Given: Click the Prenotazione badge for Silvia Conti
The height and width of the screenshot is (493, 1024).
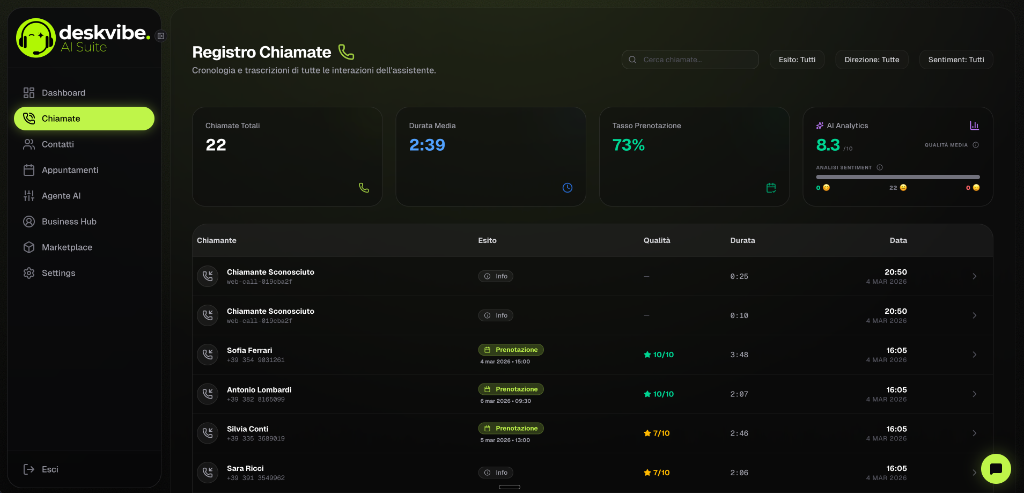Looking at the screenshot, I should (511, 428).
